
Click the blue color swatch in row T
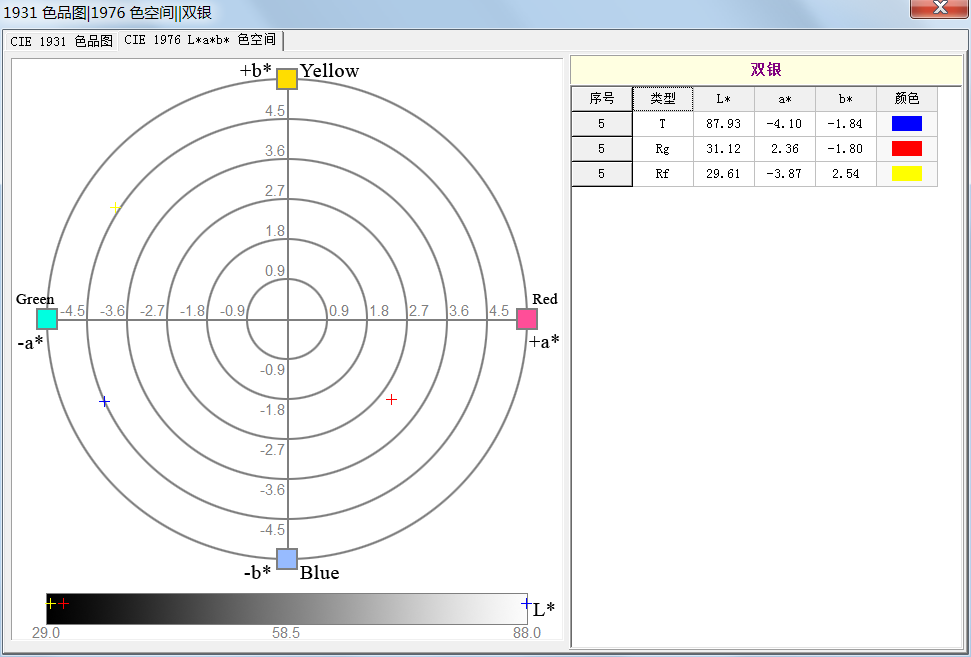point(907,123)
